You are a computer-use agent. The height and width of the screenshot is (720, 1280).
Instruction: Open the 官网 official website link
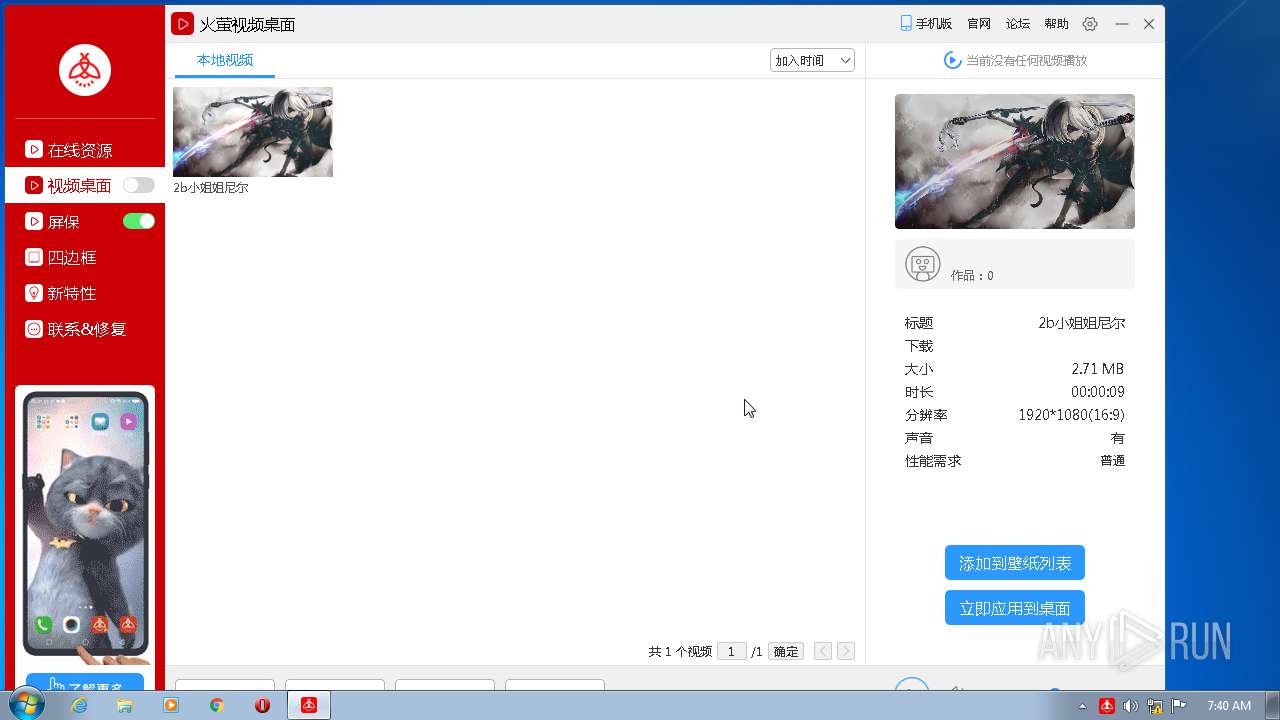tap(979, 24)
